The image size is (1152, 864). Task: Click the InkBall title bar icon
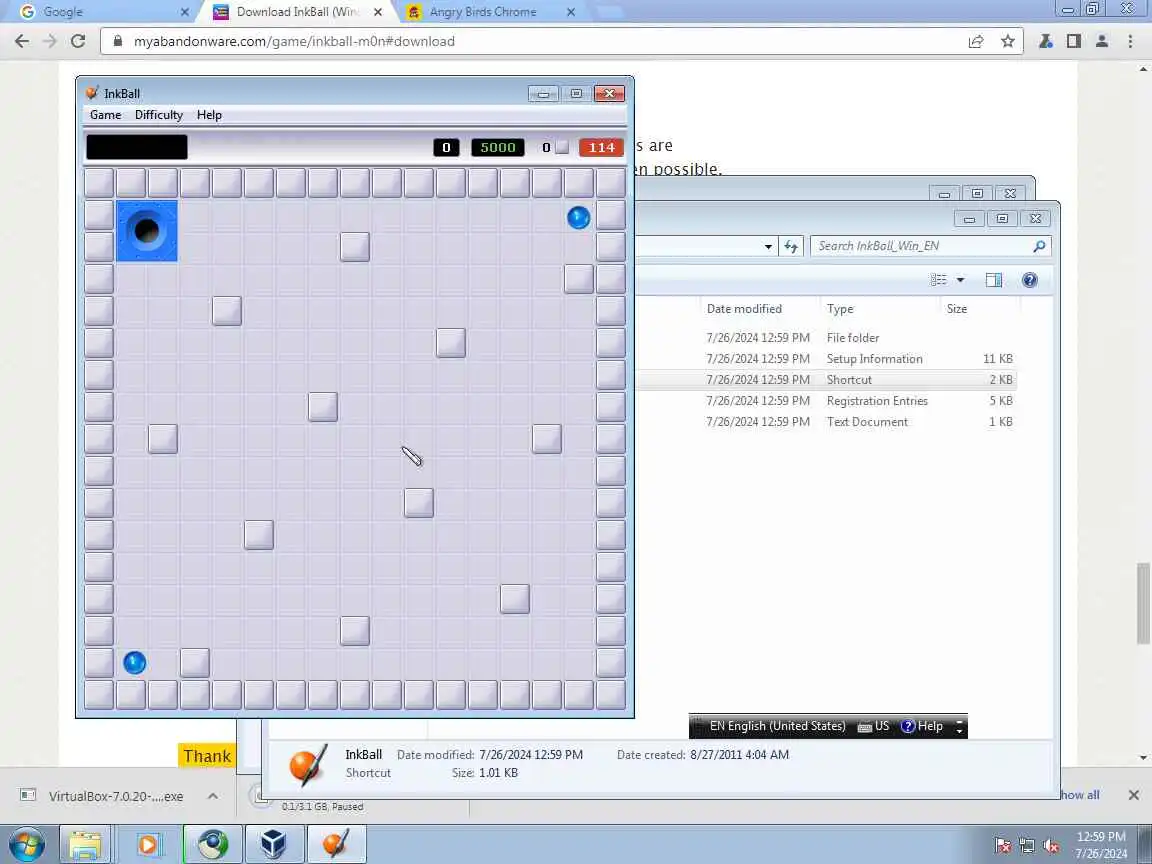(92, 93)
